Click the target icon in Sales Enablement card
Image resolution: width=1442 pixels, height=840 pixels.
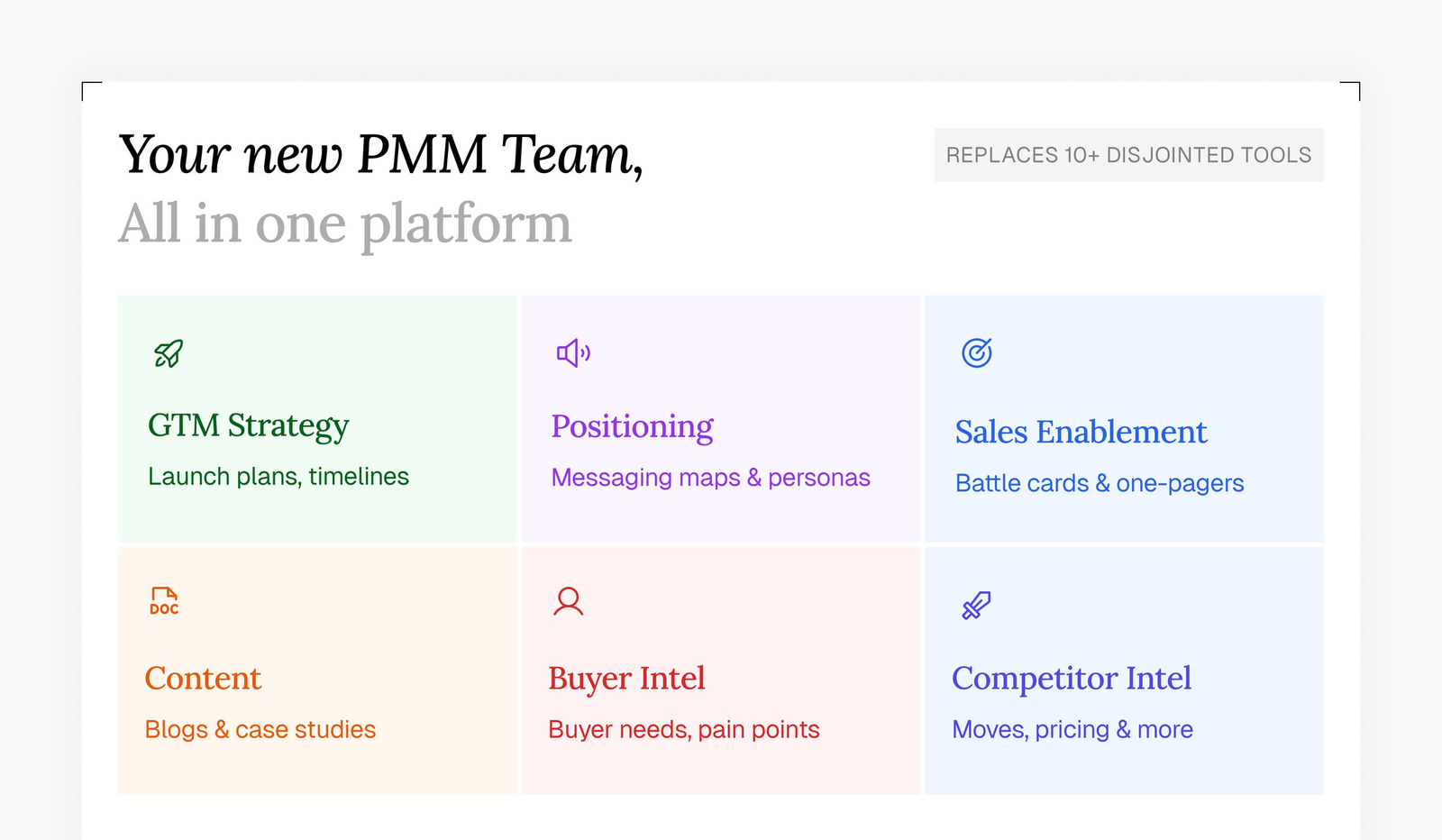tap(977, 352)
